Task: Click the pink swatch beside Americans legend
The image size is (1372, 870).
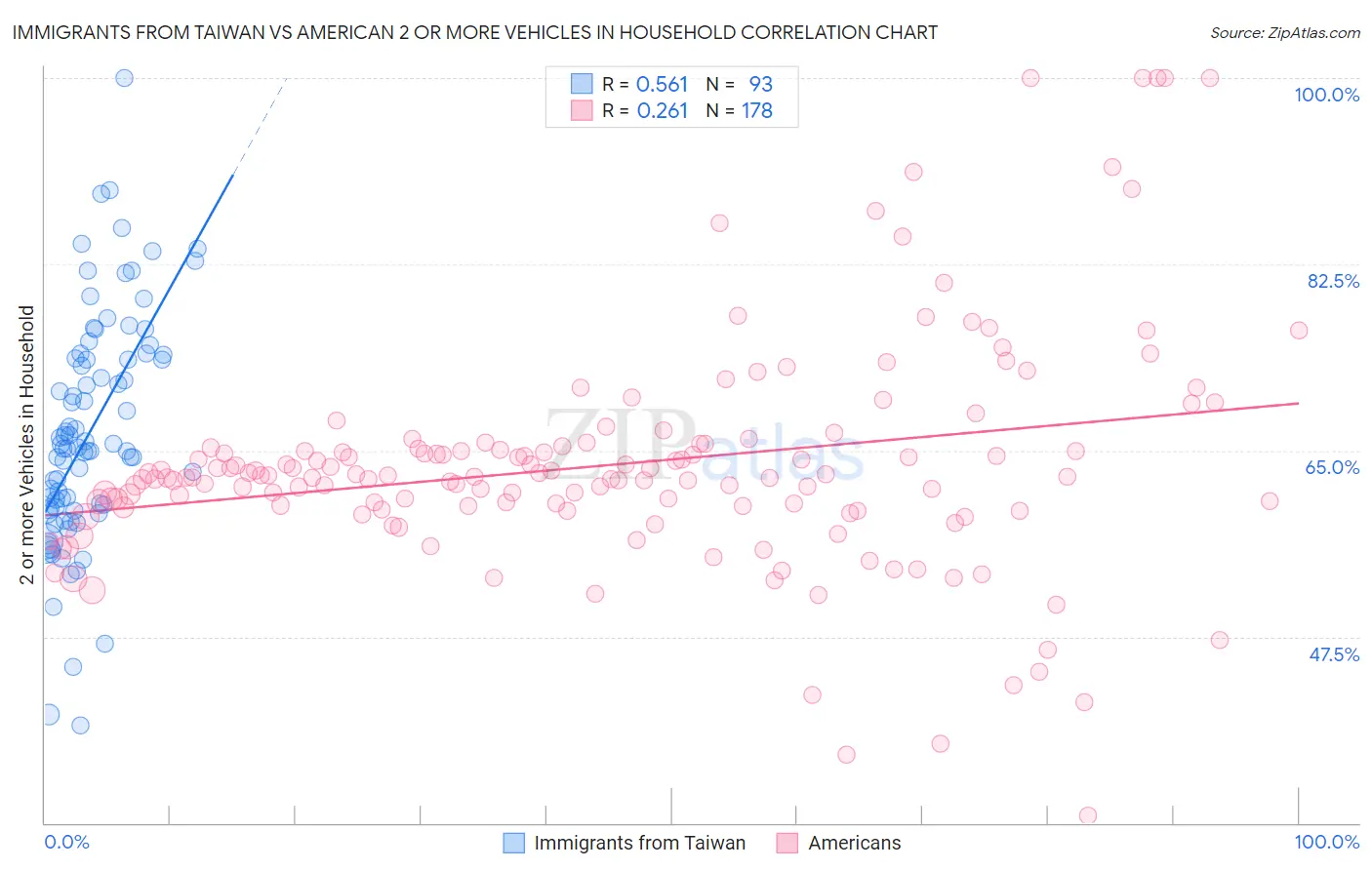Action: pos(787,843)
